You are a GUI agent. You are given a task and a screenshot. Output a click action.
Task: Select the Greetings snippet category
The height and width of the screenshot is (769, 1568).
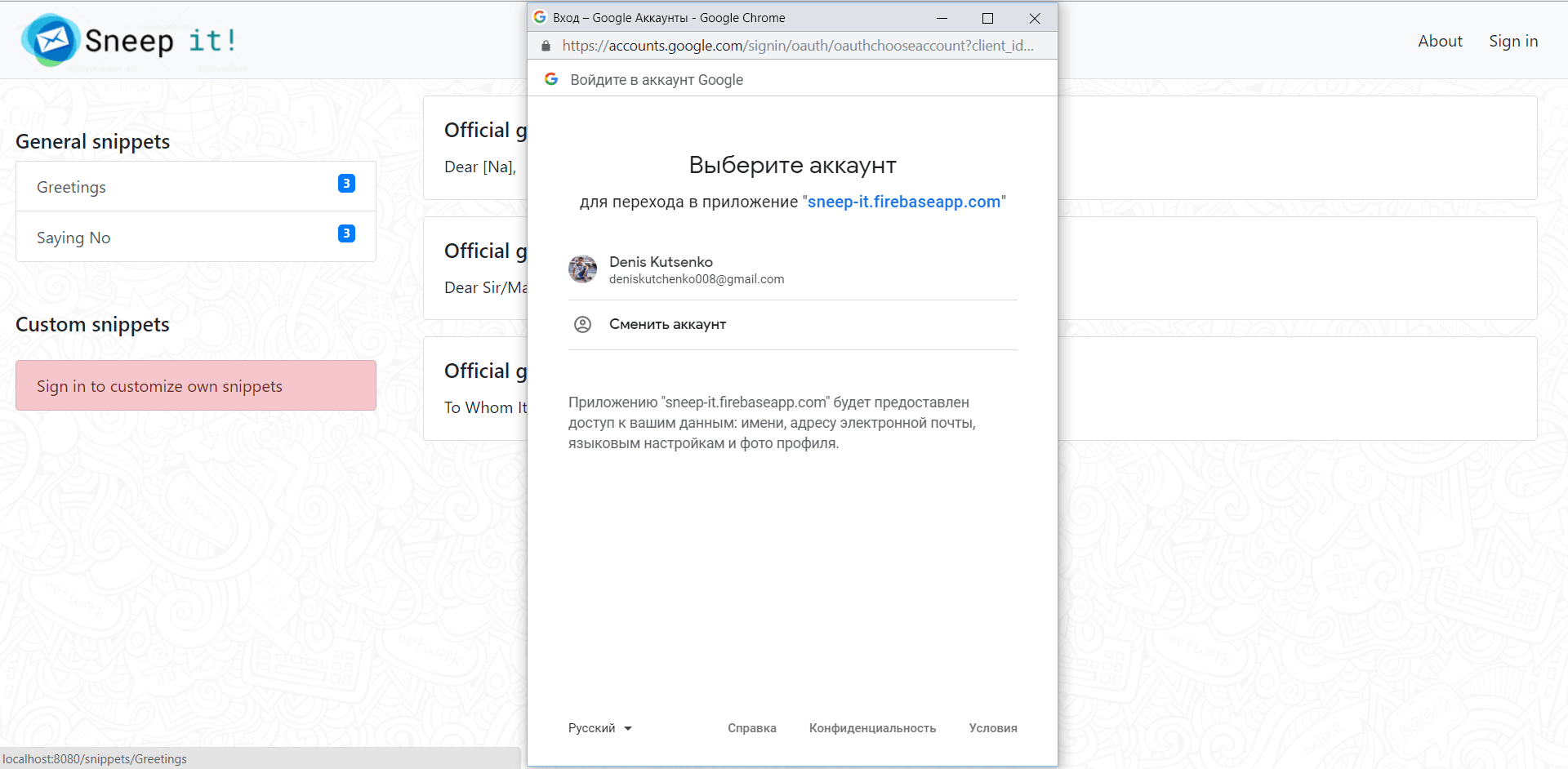click(x=196, y=187)
